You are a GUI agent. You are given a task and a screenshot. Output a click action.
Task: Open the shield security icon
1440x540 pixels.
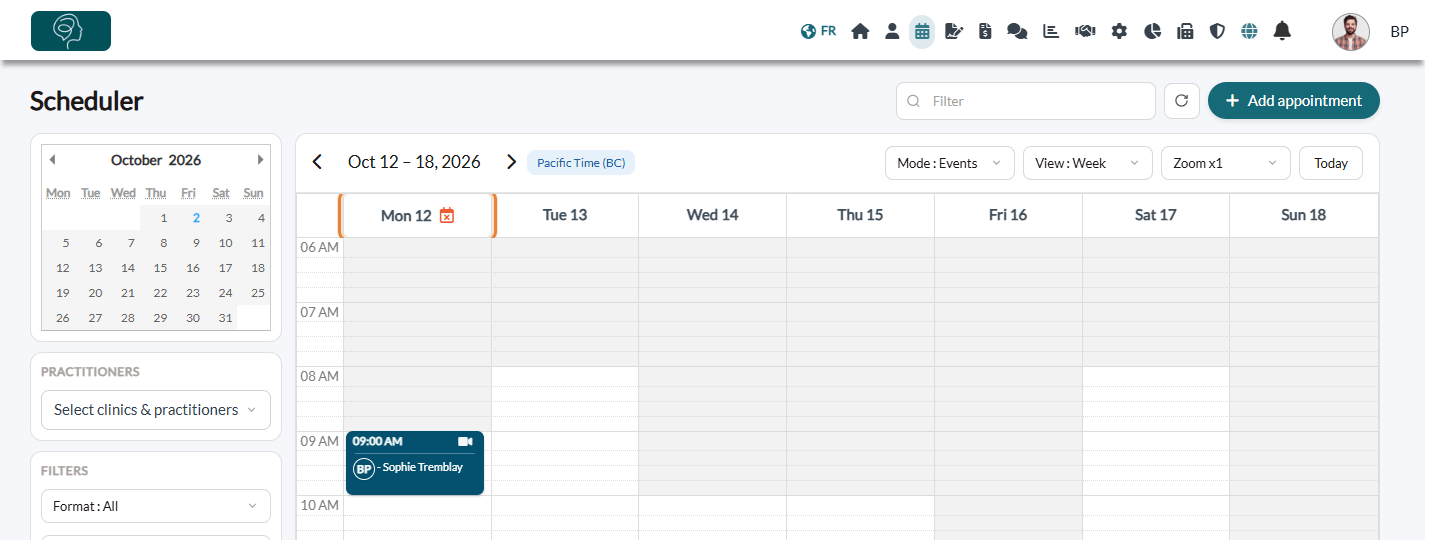tap(1217, 31)
